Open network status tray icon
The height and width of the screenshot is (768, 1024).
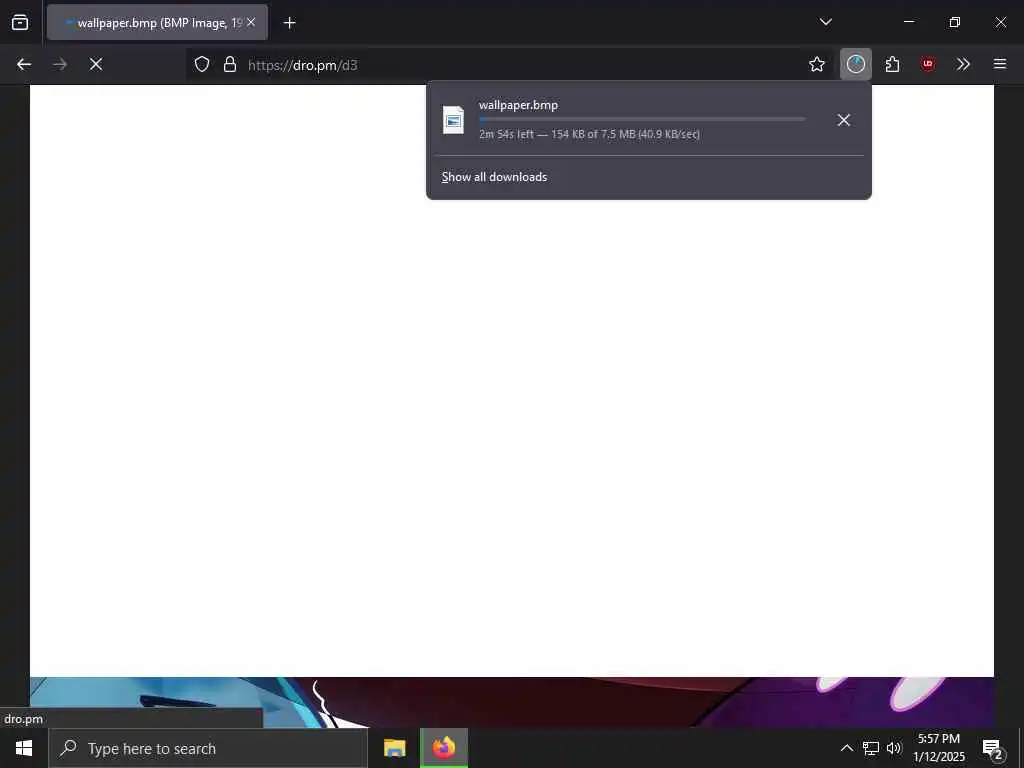point(871,748)
